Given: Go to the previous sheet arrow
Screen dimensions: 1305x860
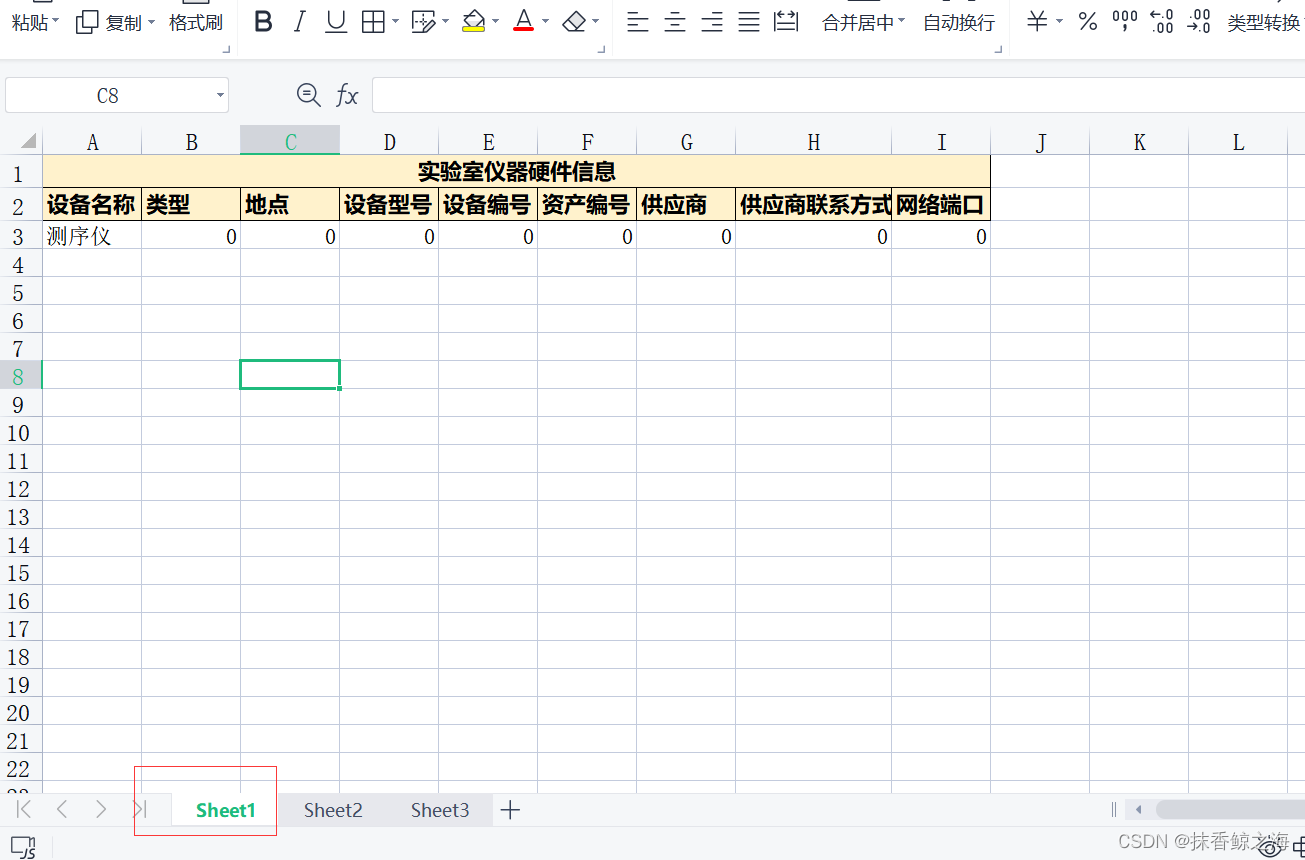Looking at the screenshot, I should pos(62,809).
